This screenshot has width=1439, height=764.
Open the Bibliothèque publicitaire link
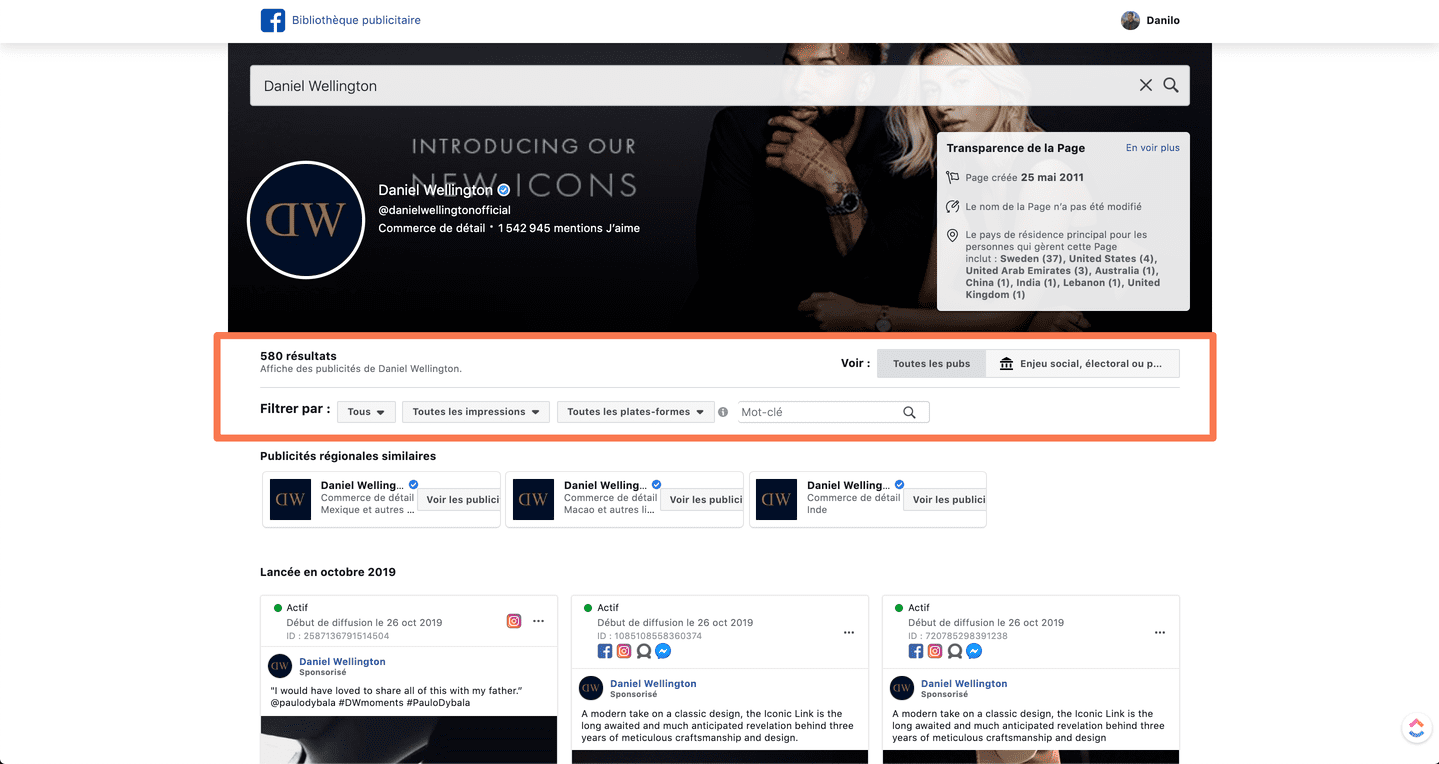click(356, 20)
